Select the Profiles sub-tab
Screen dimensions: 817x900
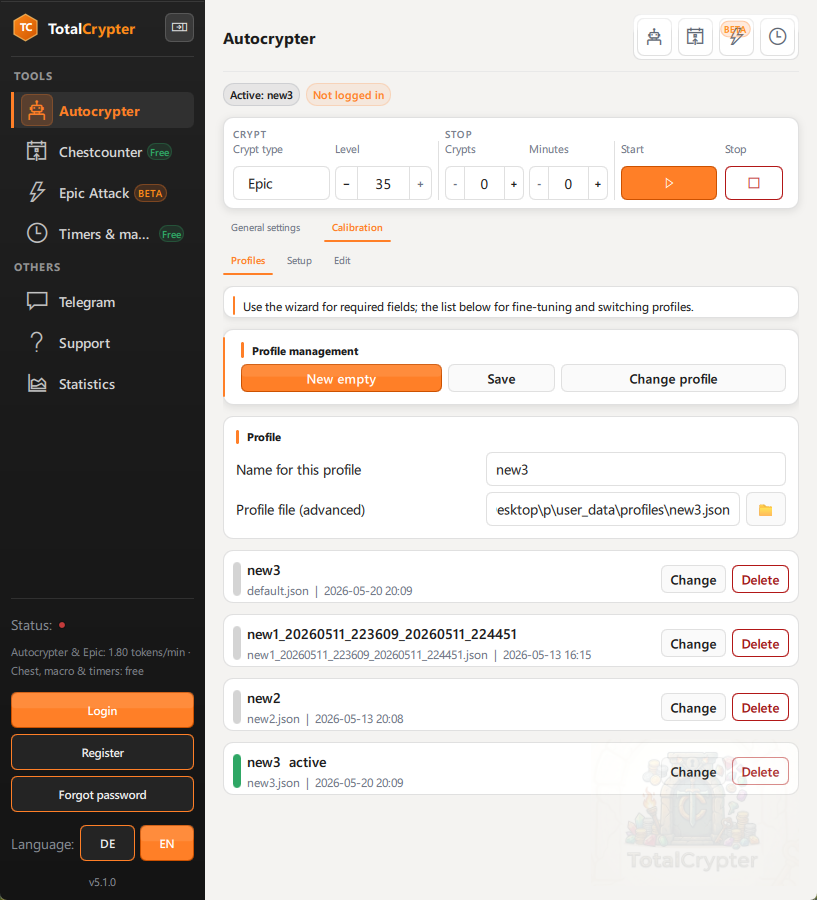(x=248, y=261)
